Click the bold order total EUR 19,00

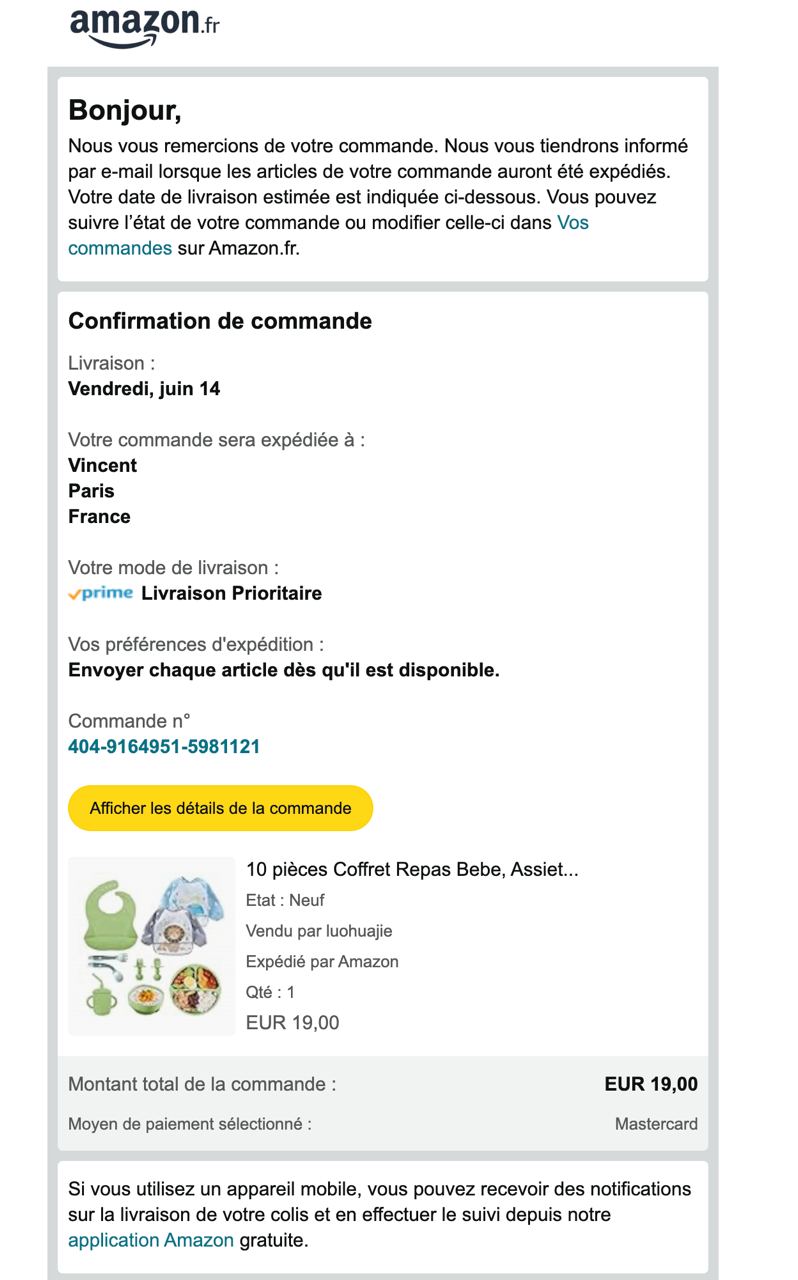[x=651, y=1085]
